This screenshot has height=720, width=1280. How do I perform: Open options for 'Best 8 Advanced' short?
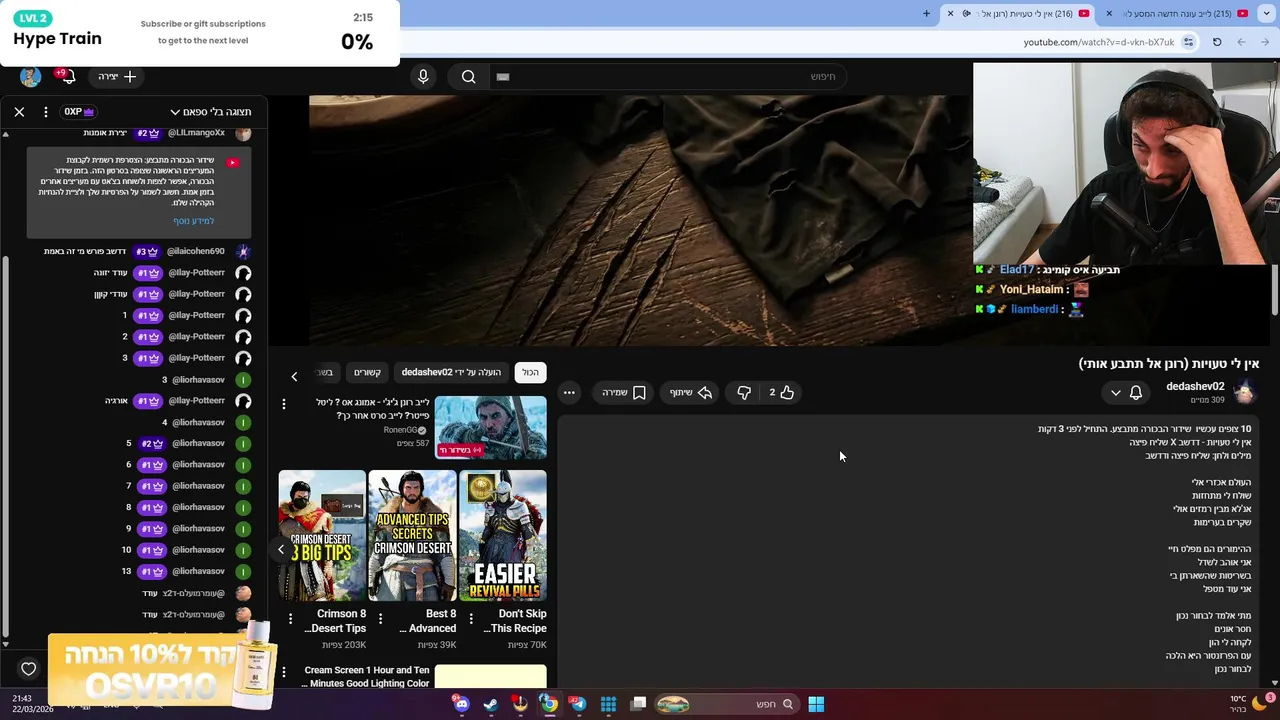380,619
